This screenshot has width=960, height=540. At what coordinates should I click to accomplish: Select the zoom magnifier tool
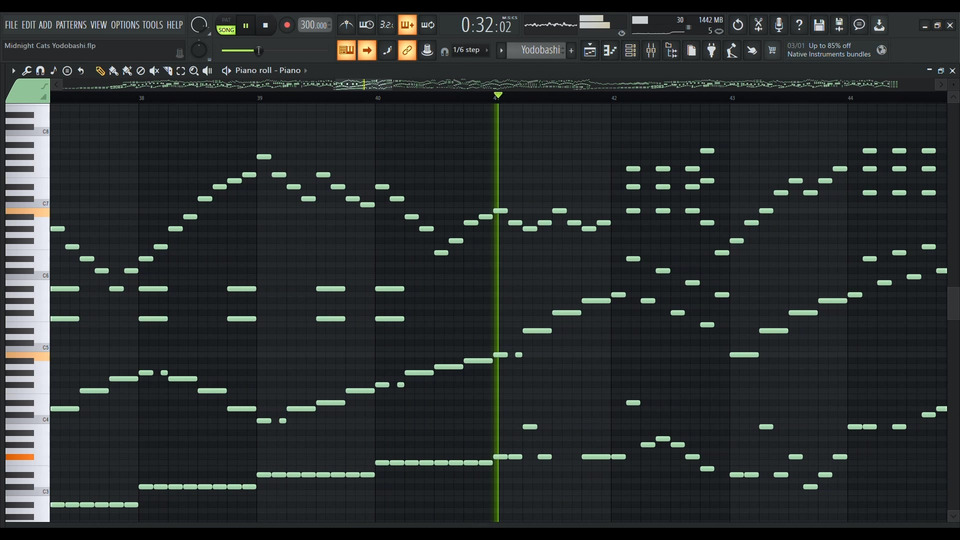194,71
